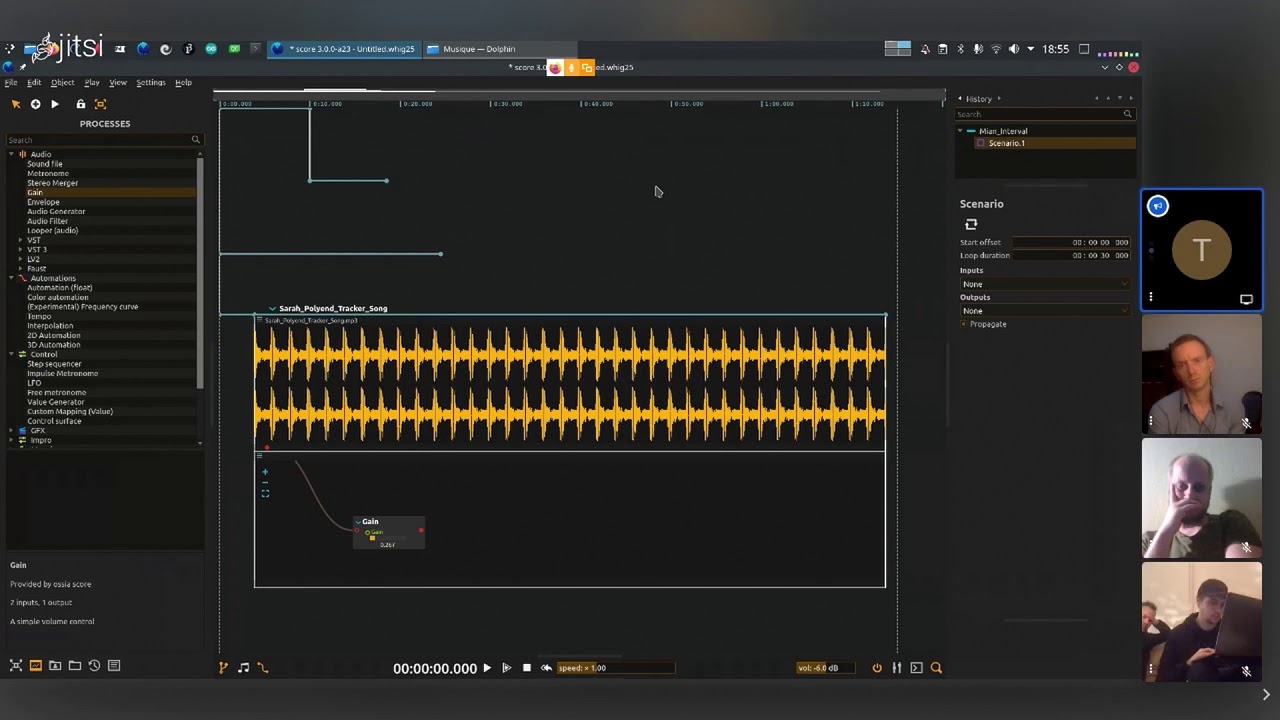1280x720 pixels.
Task: Open the Object menu
Action: [62, 83]
